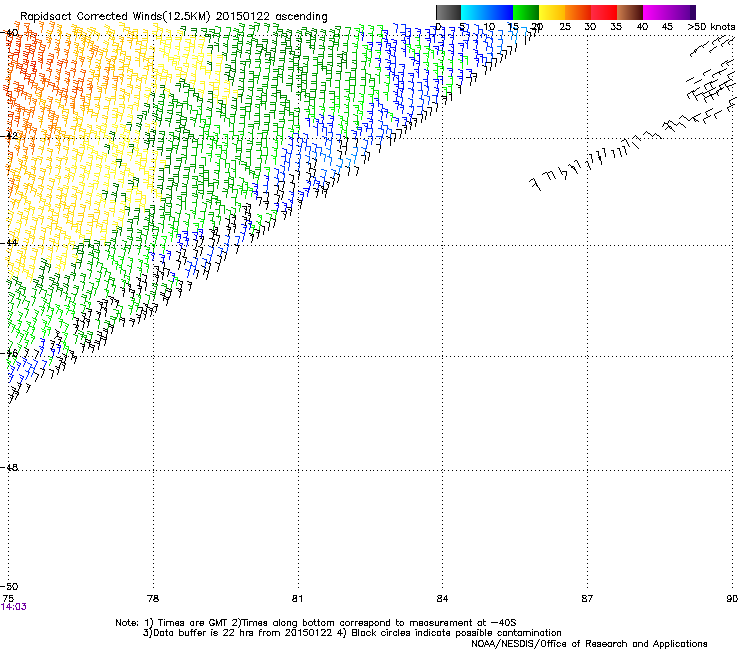Click the date '20150122' in the title
This screenshot has height=650, width=740.
tap(243, 17)
